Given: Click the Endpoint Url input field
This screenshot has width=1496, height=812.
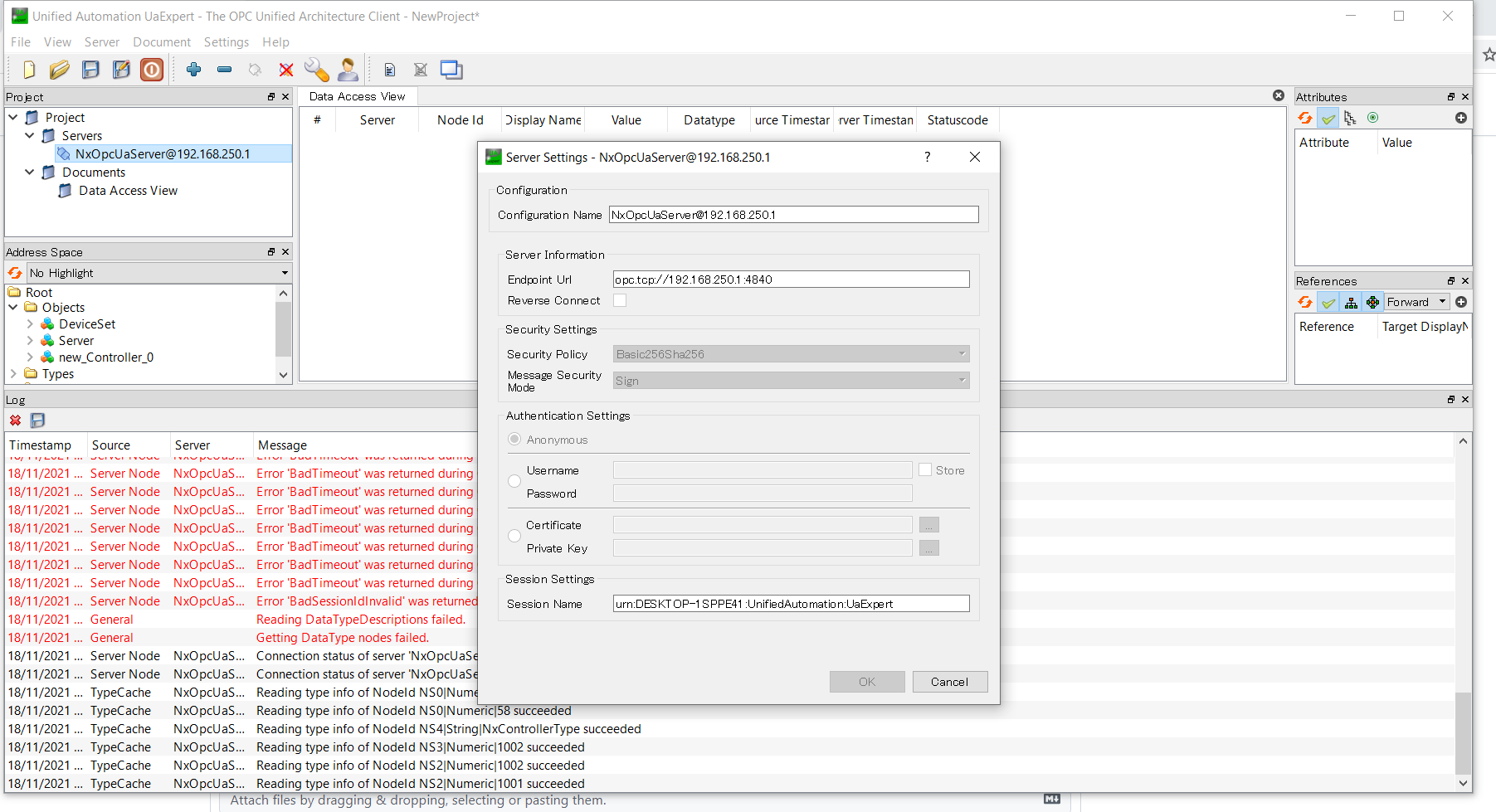Looking at the screenshot, I should coord(789,279).
